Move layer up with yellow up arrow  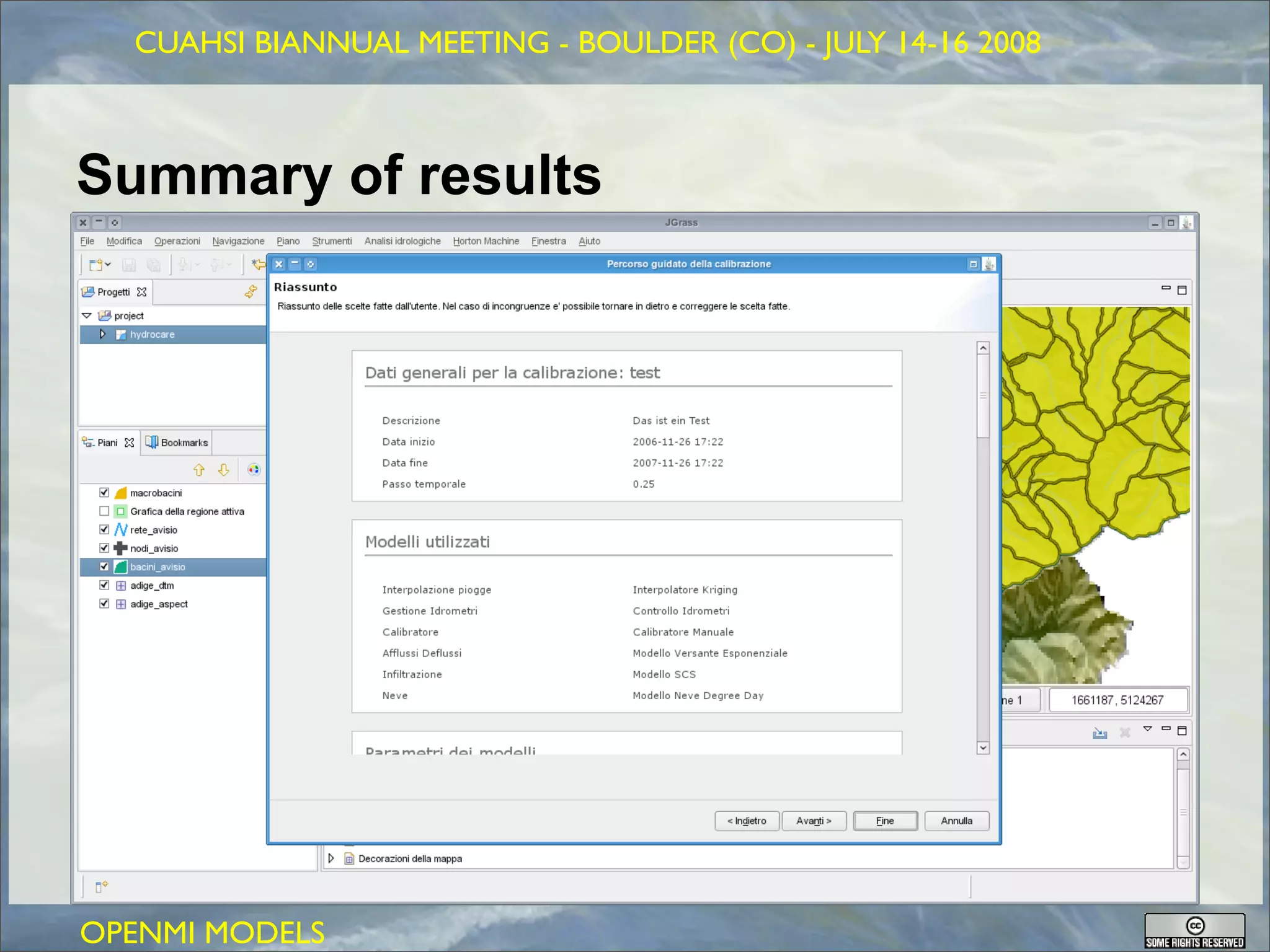199,470
